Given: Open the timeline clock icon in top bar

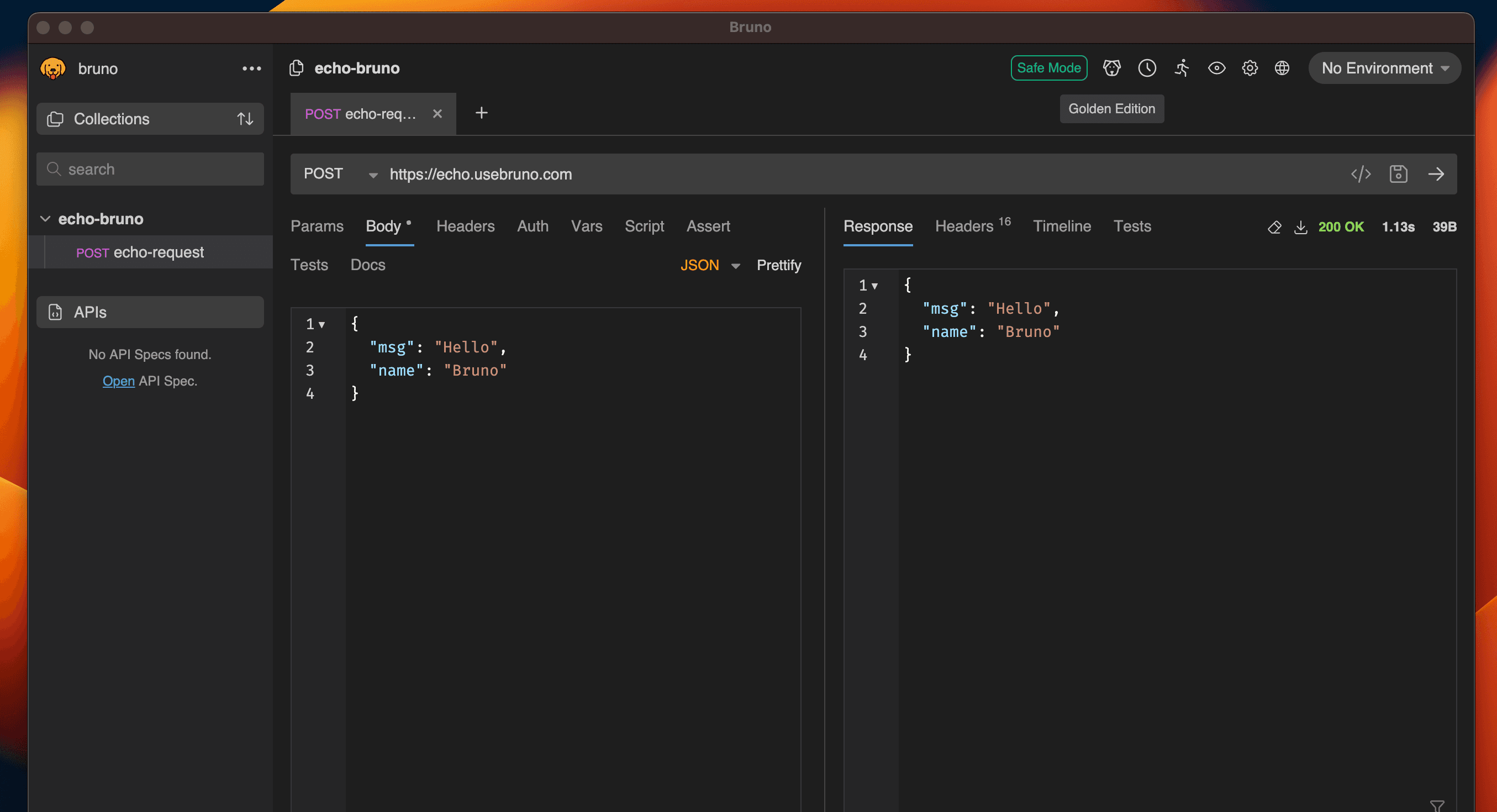Looking at the screenshot, I should (1147, 68).
